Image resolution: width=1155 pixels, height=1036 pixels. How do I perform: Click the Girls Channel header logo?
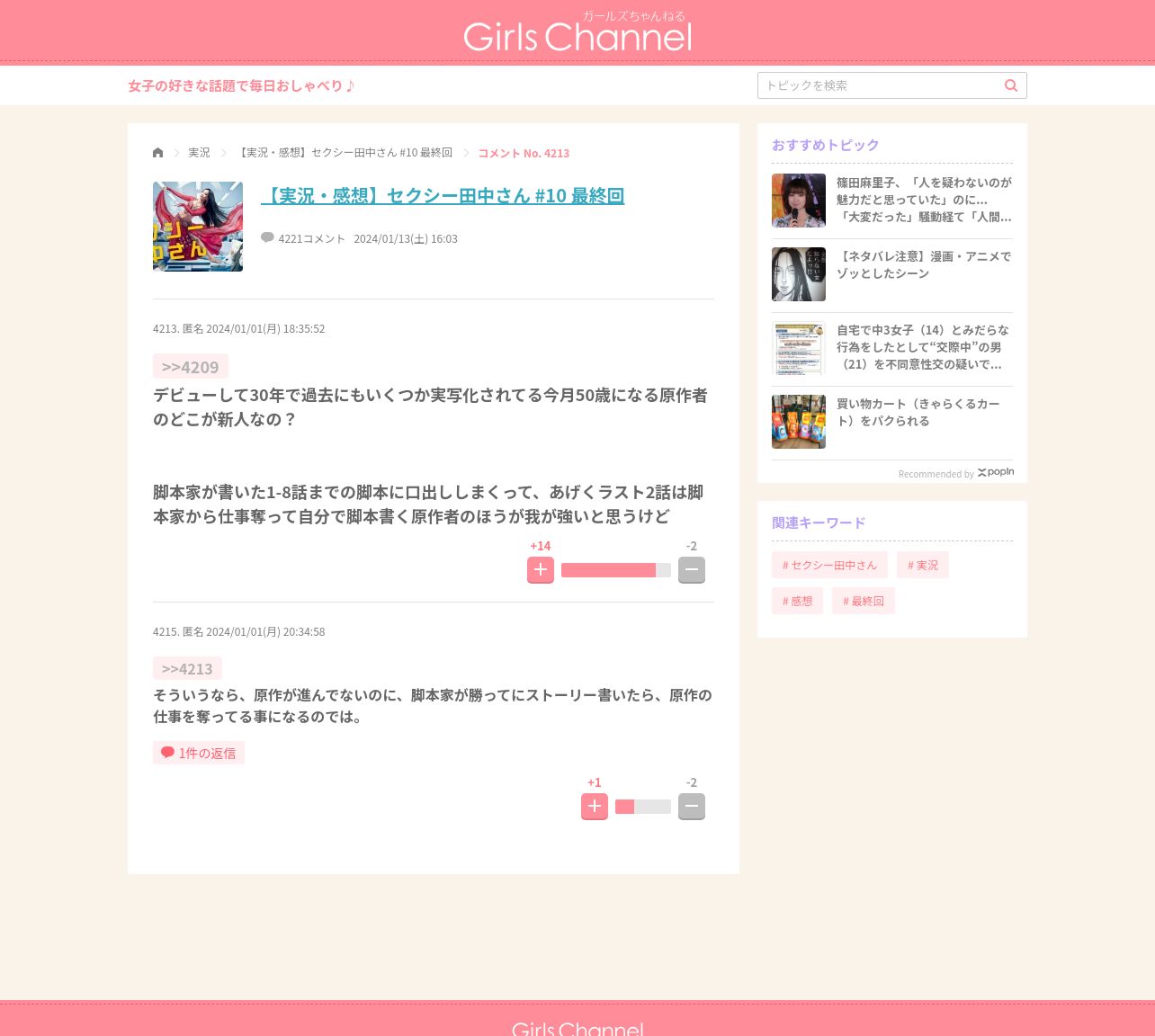577,31
